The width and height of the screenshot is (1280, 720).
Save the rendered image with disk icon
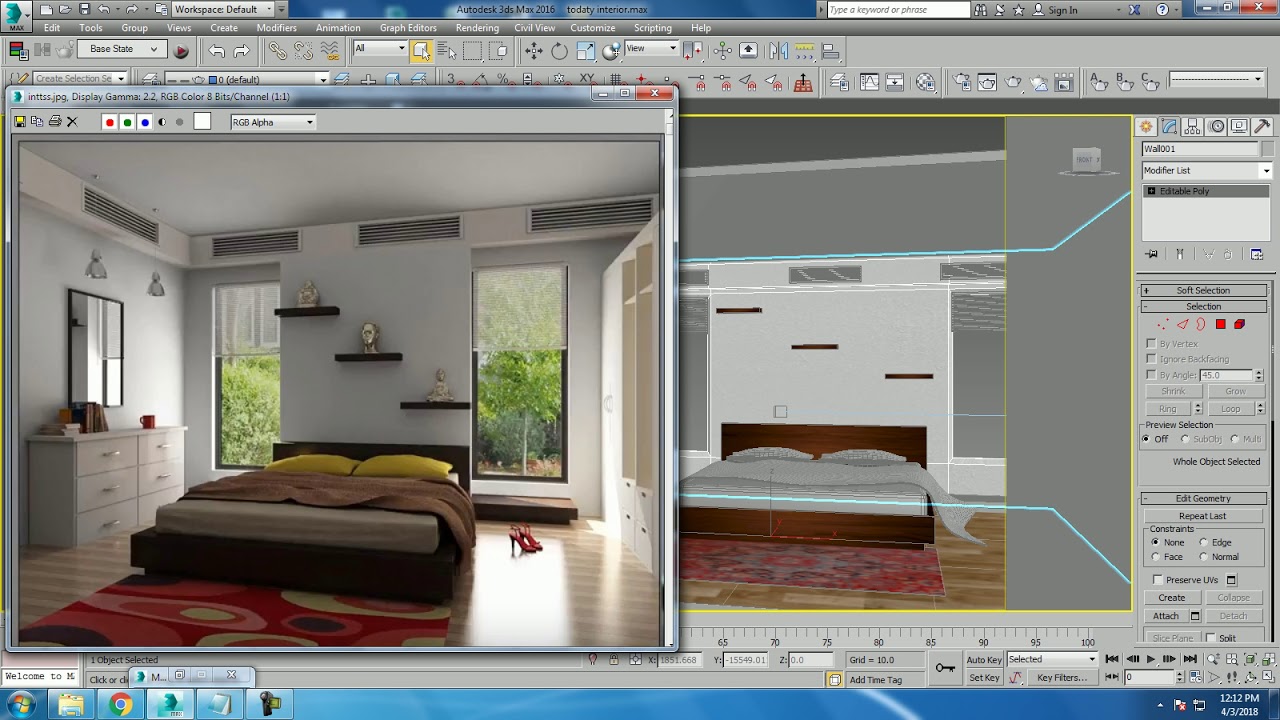pyautogui.click(x=19, y=122)
